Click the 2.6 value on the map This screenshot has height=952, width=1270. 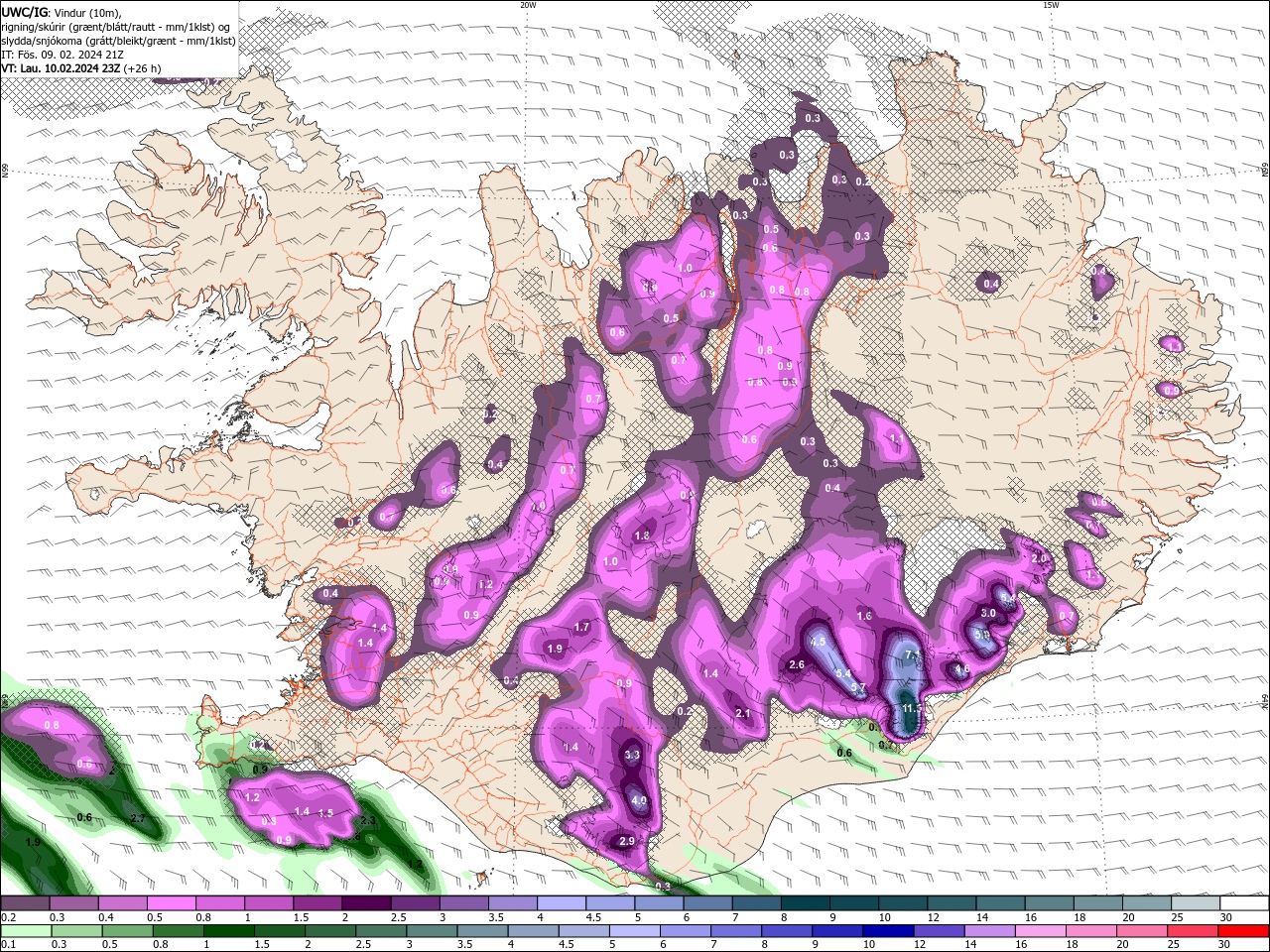796,664
